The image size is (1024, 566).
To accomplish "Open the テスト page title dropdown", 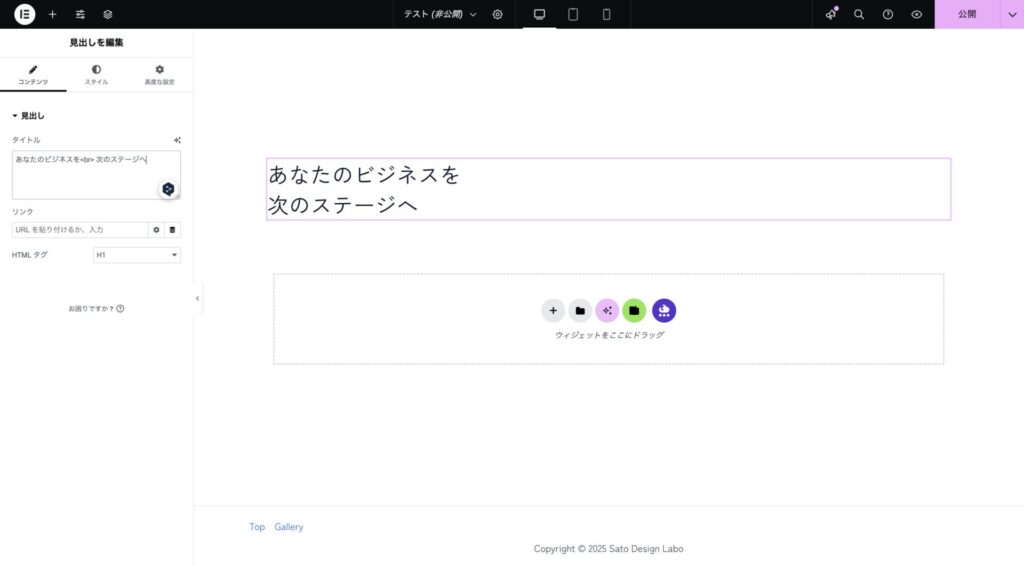I will [x=440, y=14].
